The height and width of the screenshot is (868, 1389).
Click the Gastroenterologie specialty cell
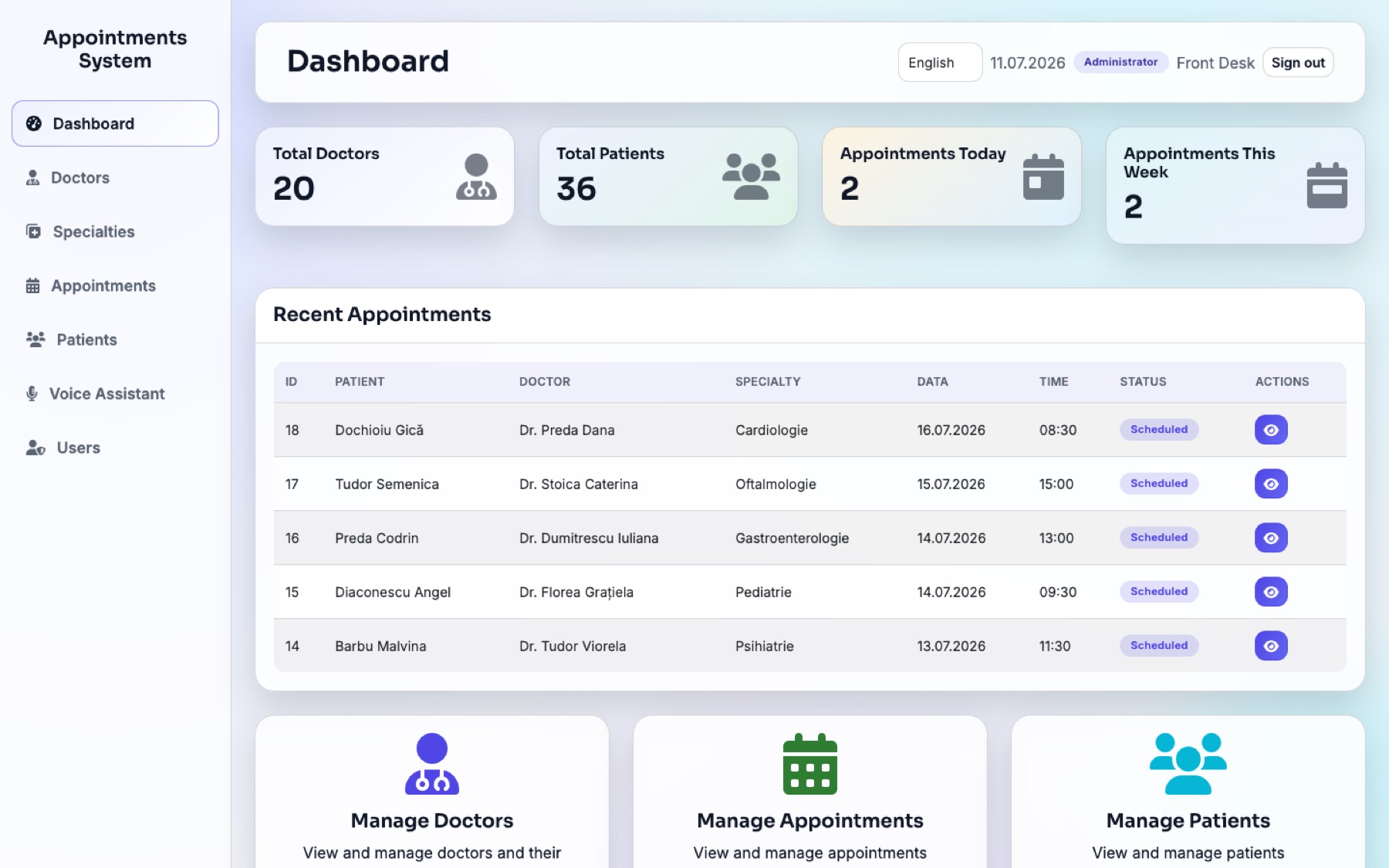[792, 539]
